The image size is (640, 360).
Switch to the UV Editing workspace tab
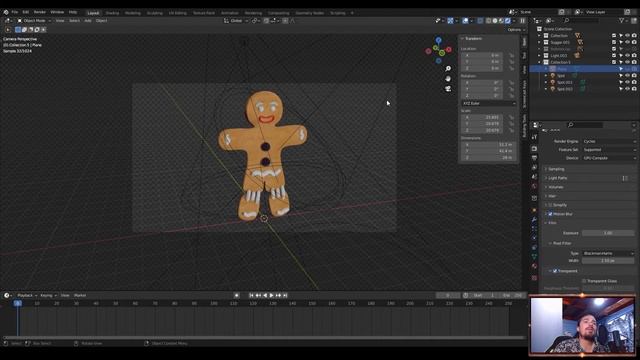(x=178, y=13)
